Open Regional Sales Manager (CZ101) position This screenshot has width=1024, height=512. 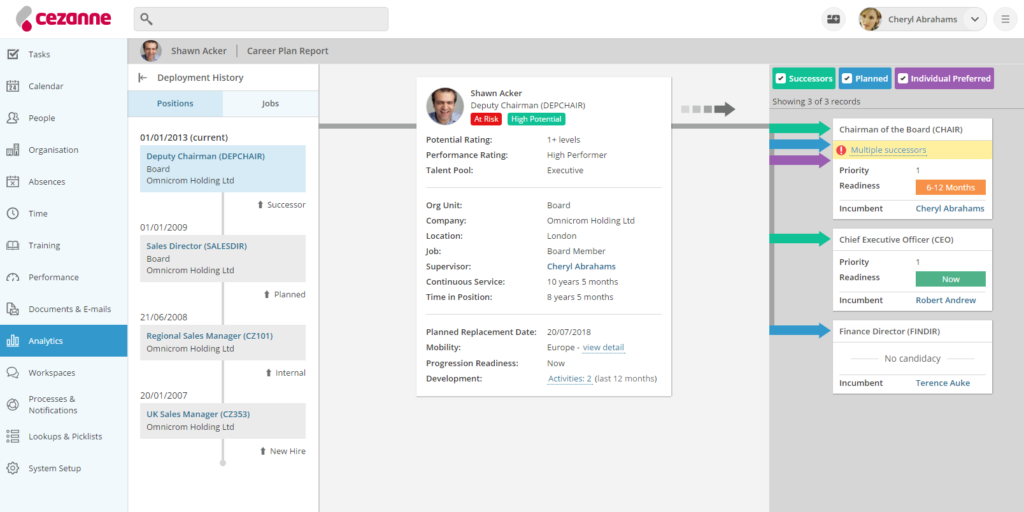tap(210, 336)
